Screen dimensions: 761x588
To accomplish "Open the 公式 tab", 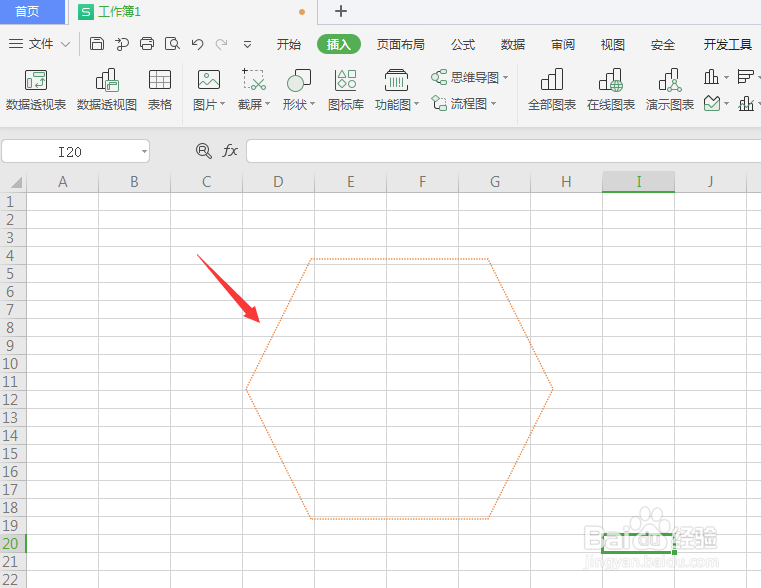I will (463, 45).
